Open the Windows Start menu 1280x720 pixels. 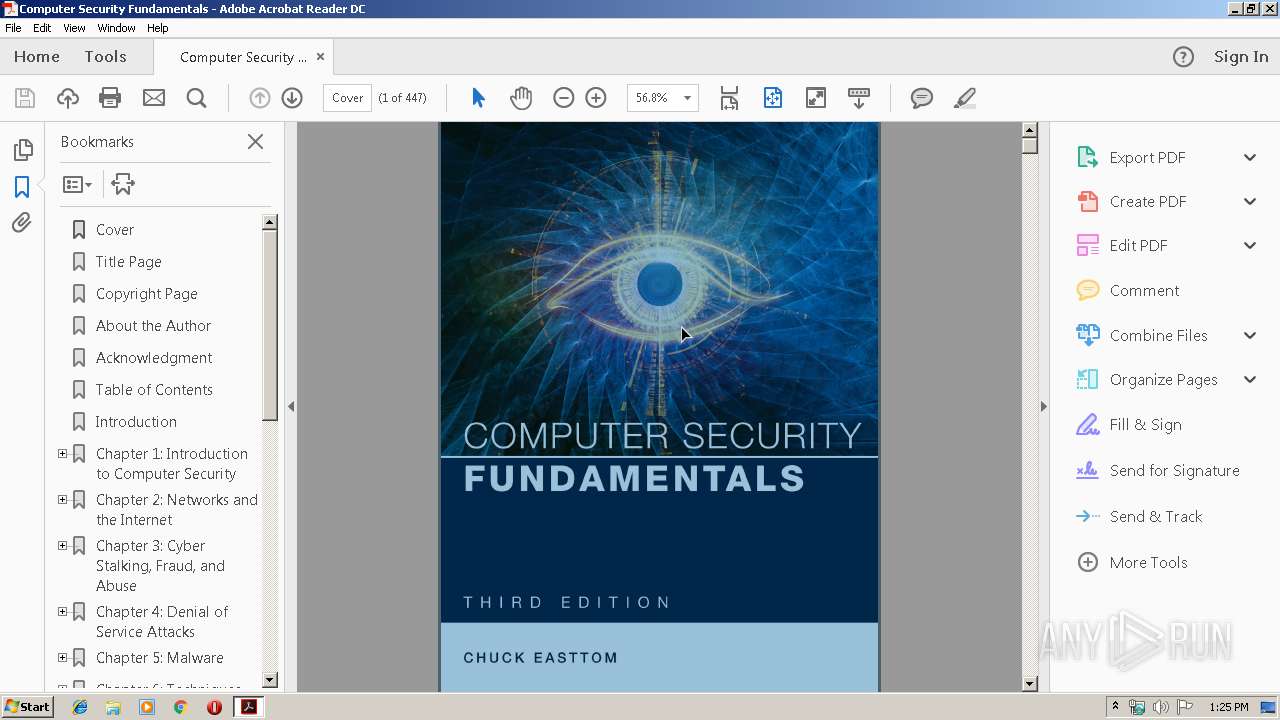point(27,707)
